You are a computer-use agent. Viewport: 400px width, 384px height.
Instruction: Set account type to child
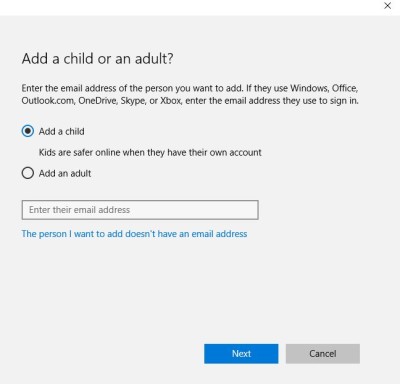pyautogui.click(x=28, y=131)
